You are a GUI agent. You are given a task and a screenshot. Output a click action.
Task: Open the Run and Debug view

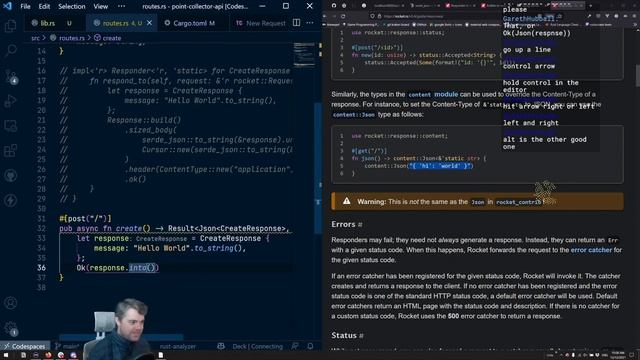(11, 101)
